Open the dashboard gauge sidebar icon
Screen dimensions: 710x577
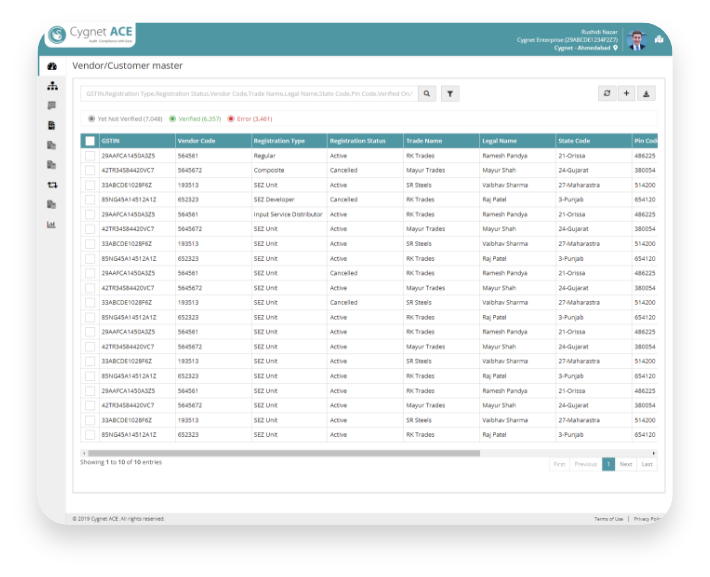point(52,66)
